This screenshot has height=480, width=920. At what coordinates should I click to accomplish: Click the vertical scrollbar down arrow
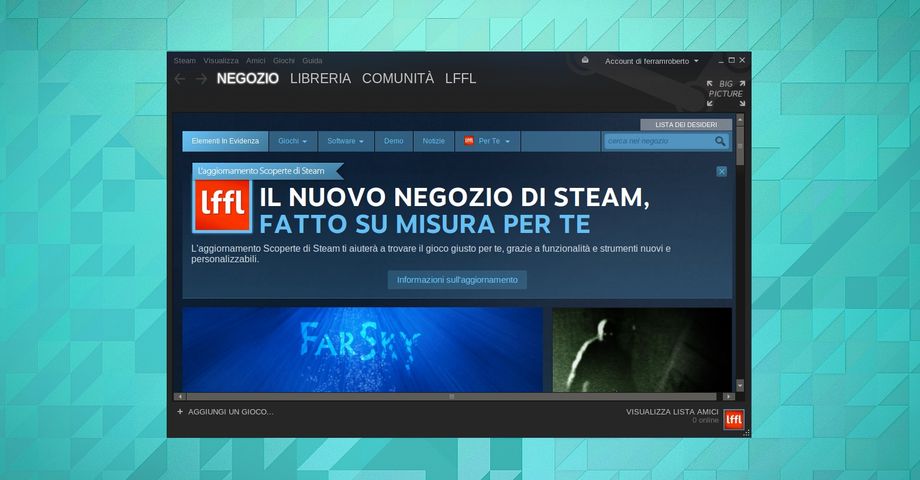(x=740, y=386)
